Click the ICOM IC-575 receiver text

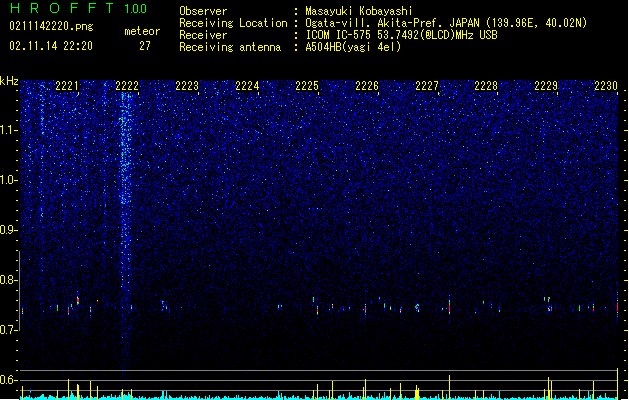click(x=401, y=35)
